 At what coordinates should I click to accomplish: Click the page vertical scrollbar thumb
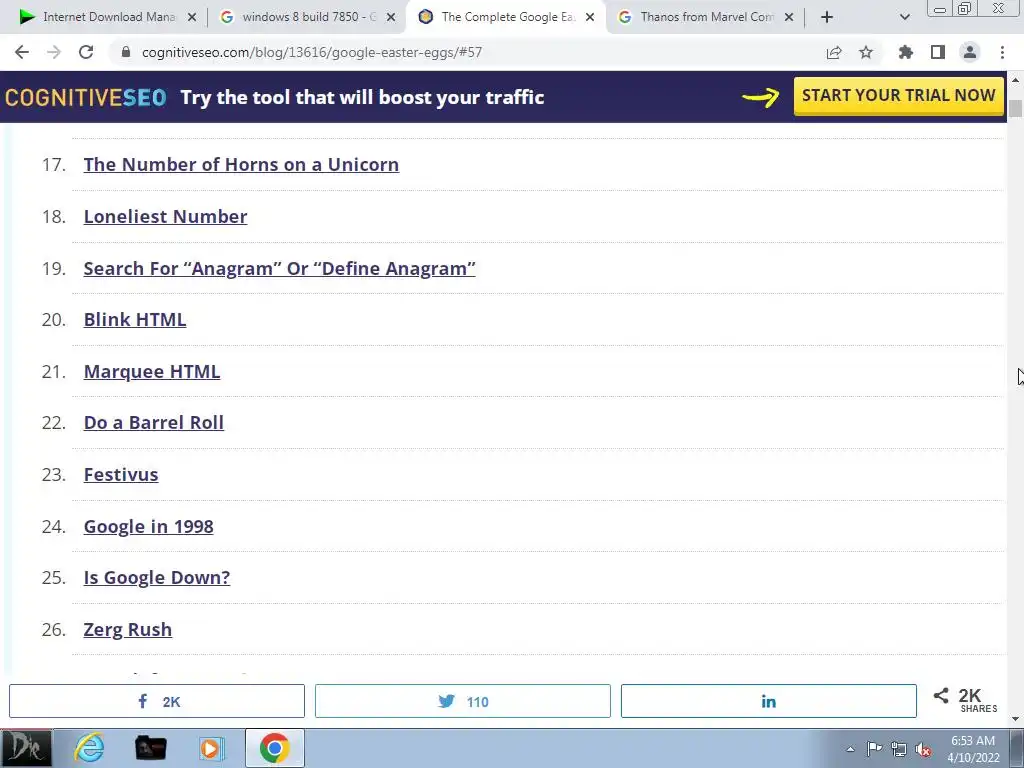click(x=1015, y=108)
